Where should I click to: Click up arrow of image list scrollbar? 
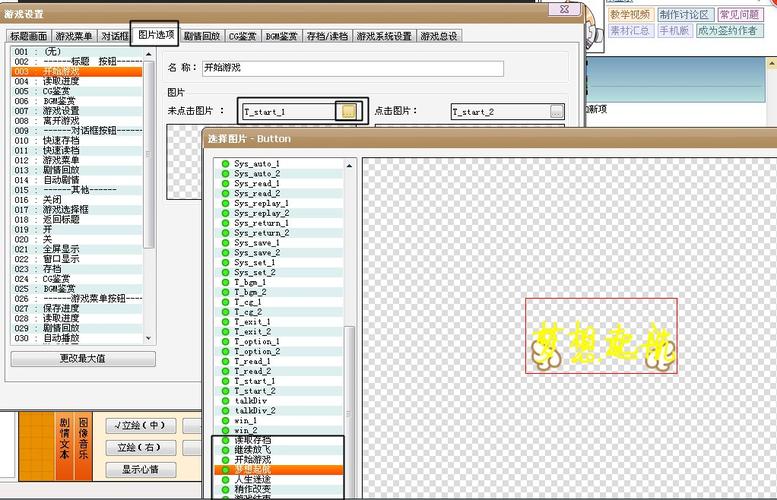(349, 166)
